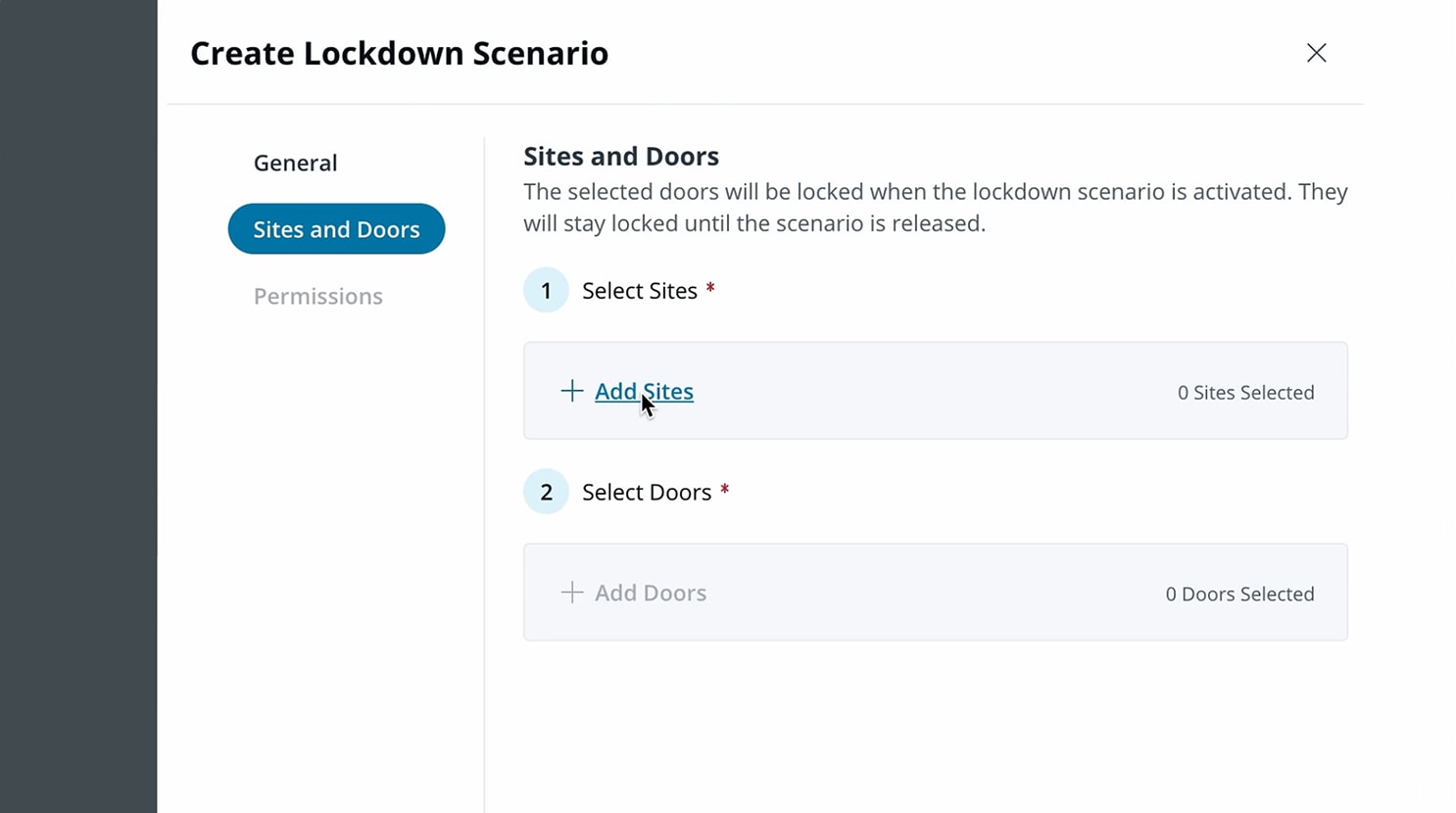Click the dark overlay left of dialog
Screen dimensions: 1456x813
[78, 406]
